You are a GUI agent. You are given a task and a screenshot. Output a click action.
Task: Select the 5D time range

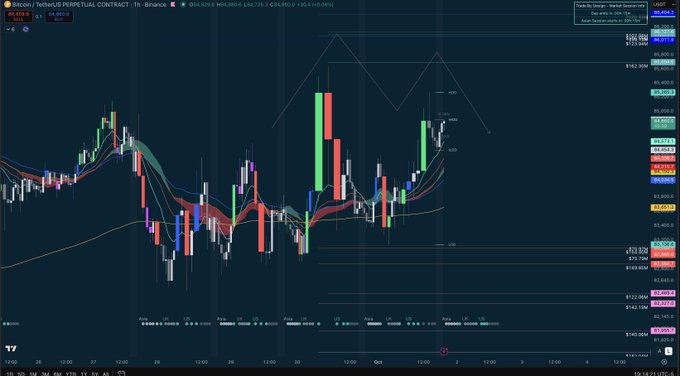pyautogui.click(x=21, y=374)
